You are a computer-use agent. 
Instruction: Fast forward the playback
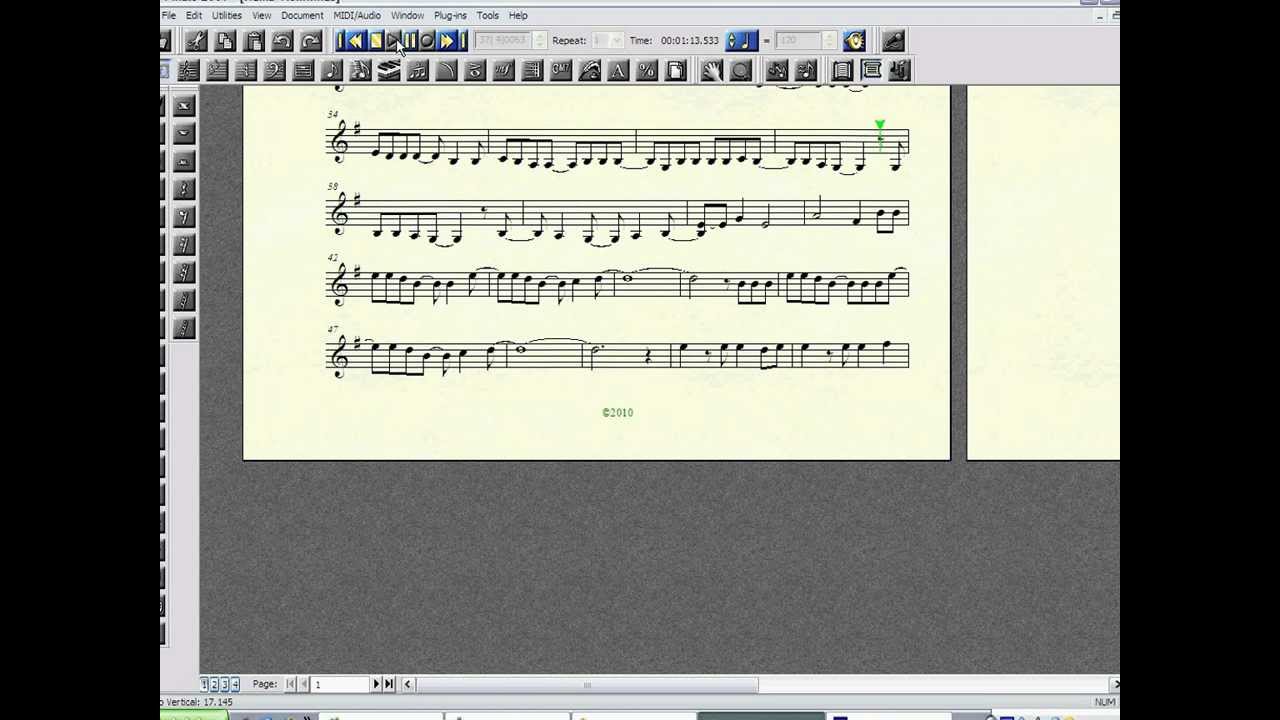[x=447, y=41]
